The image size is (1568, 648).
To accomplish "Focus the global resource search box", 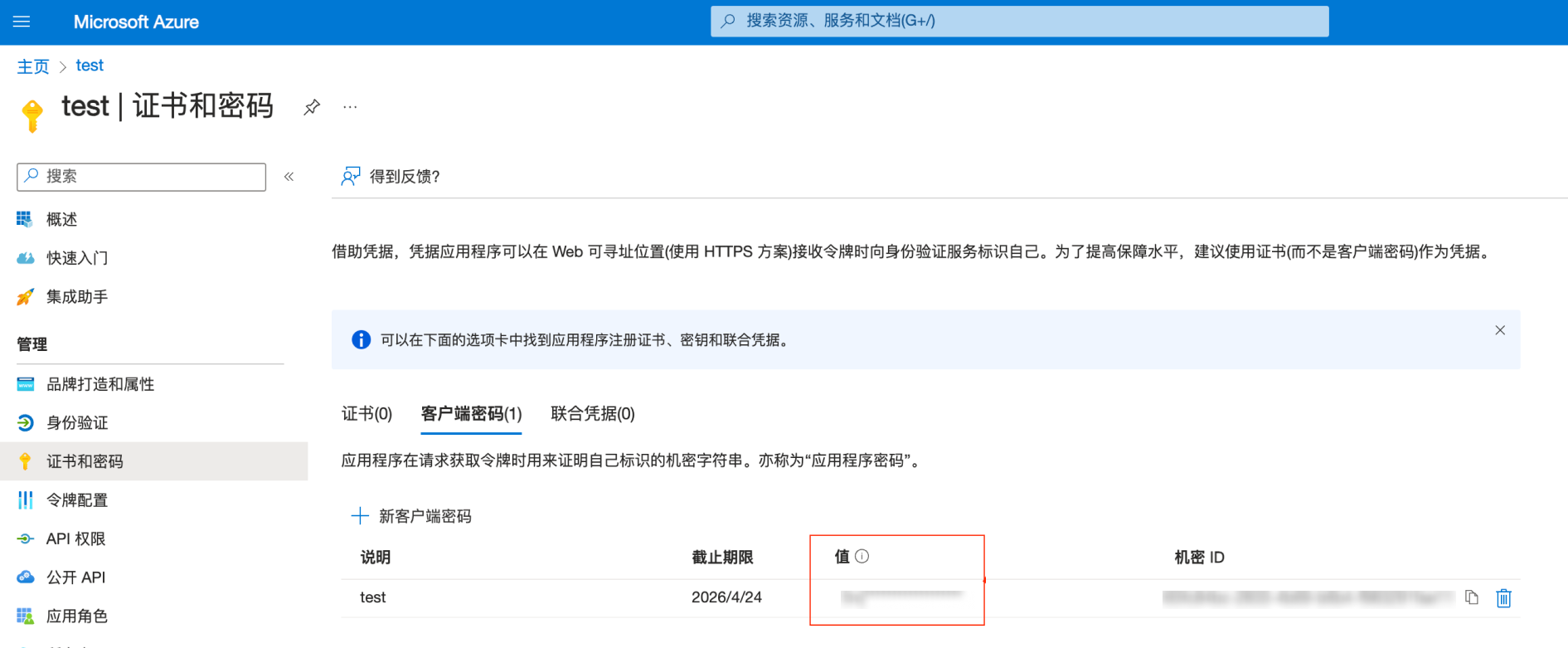I will point(1019,21).
